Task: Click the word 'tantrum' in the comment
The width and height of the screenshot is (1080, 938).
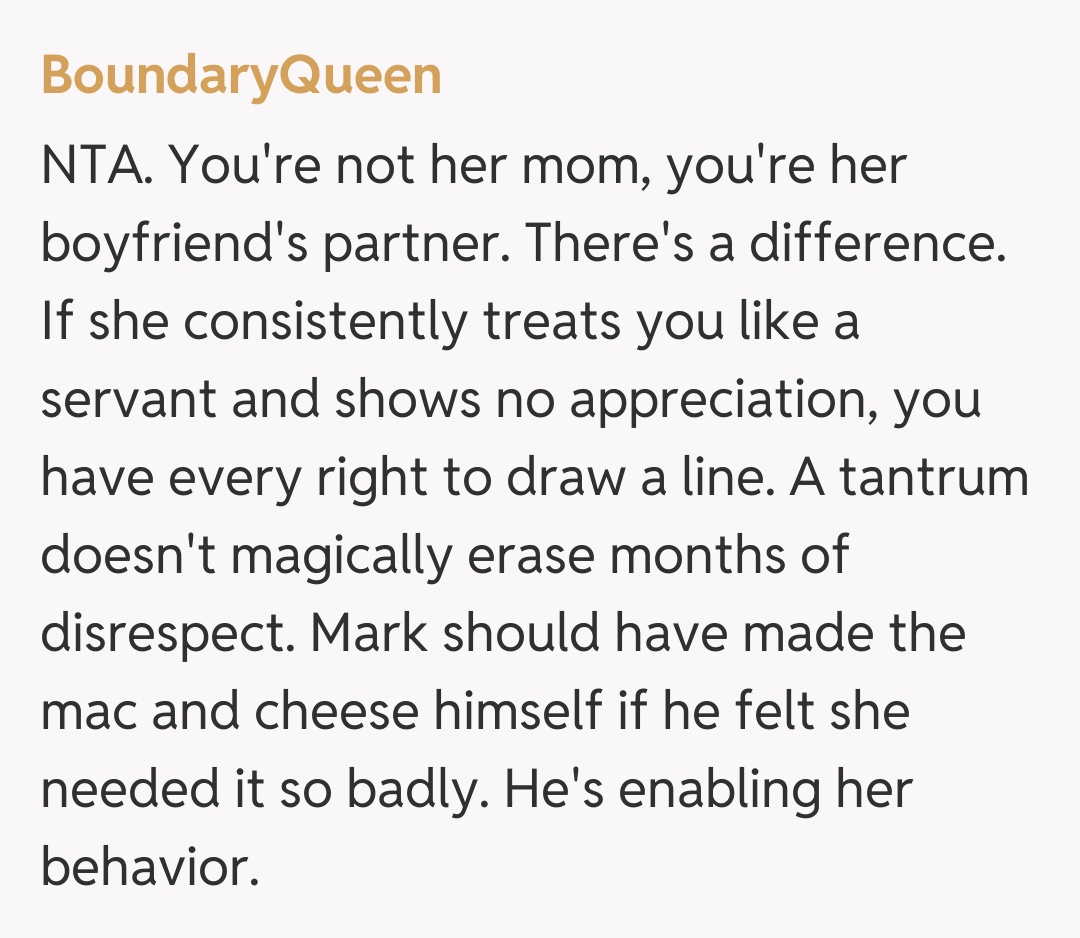Action: click(x=934, y=478)
